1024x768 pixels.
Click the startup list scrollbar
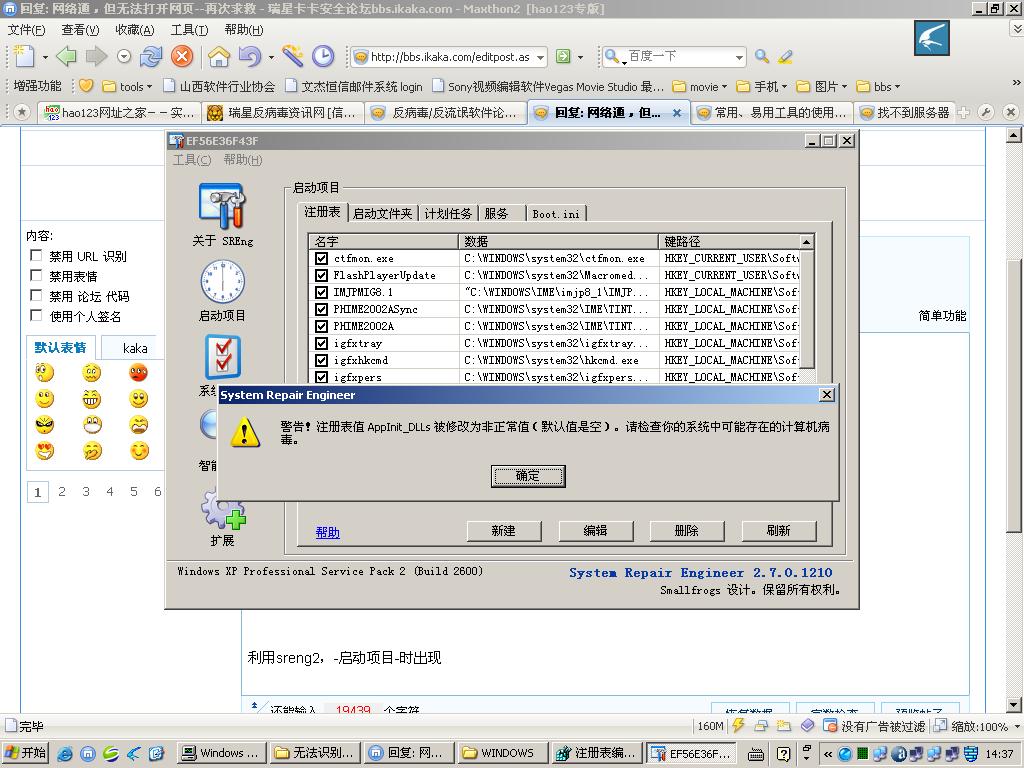pos(807,308)
